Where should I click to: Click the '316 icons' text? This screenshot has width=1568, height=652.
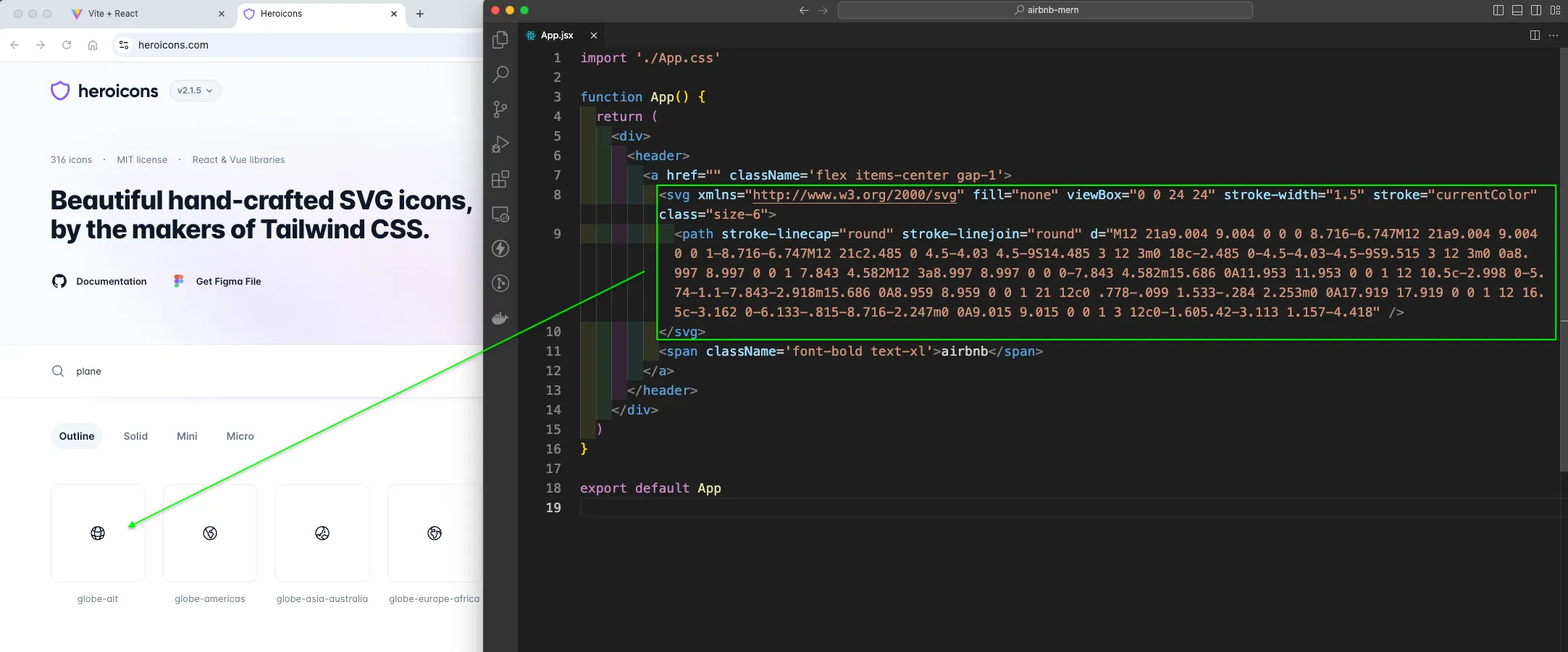point(71,160)
